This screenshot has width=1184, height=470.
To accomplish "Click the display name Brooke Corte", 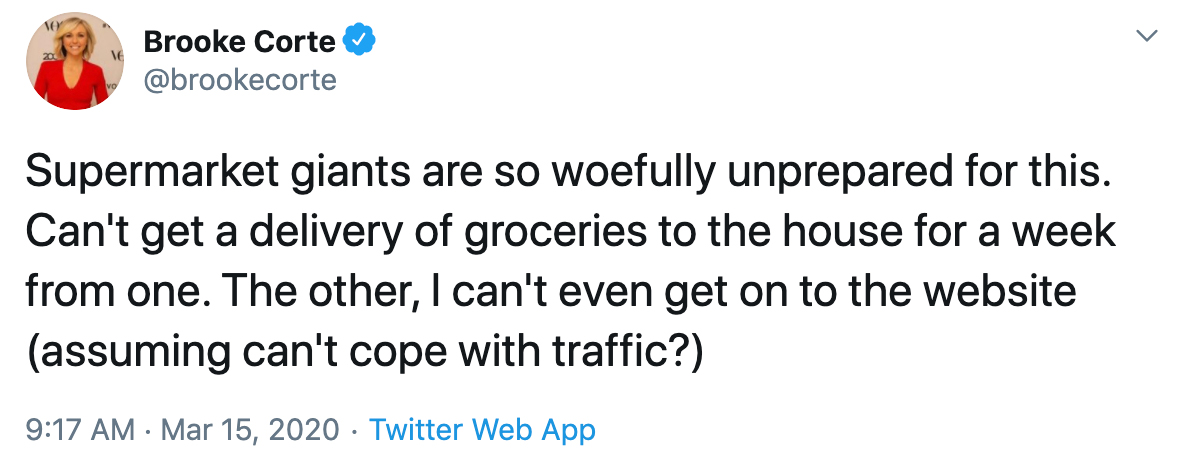I will tap(240, 41).
